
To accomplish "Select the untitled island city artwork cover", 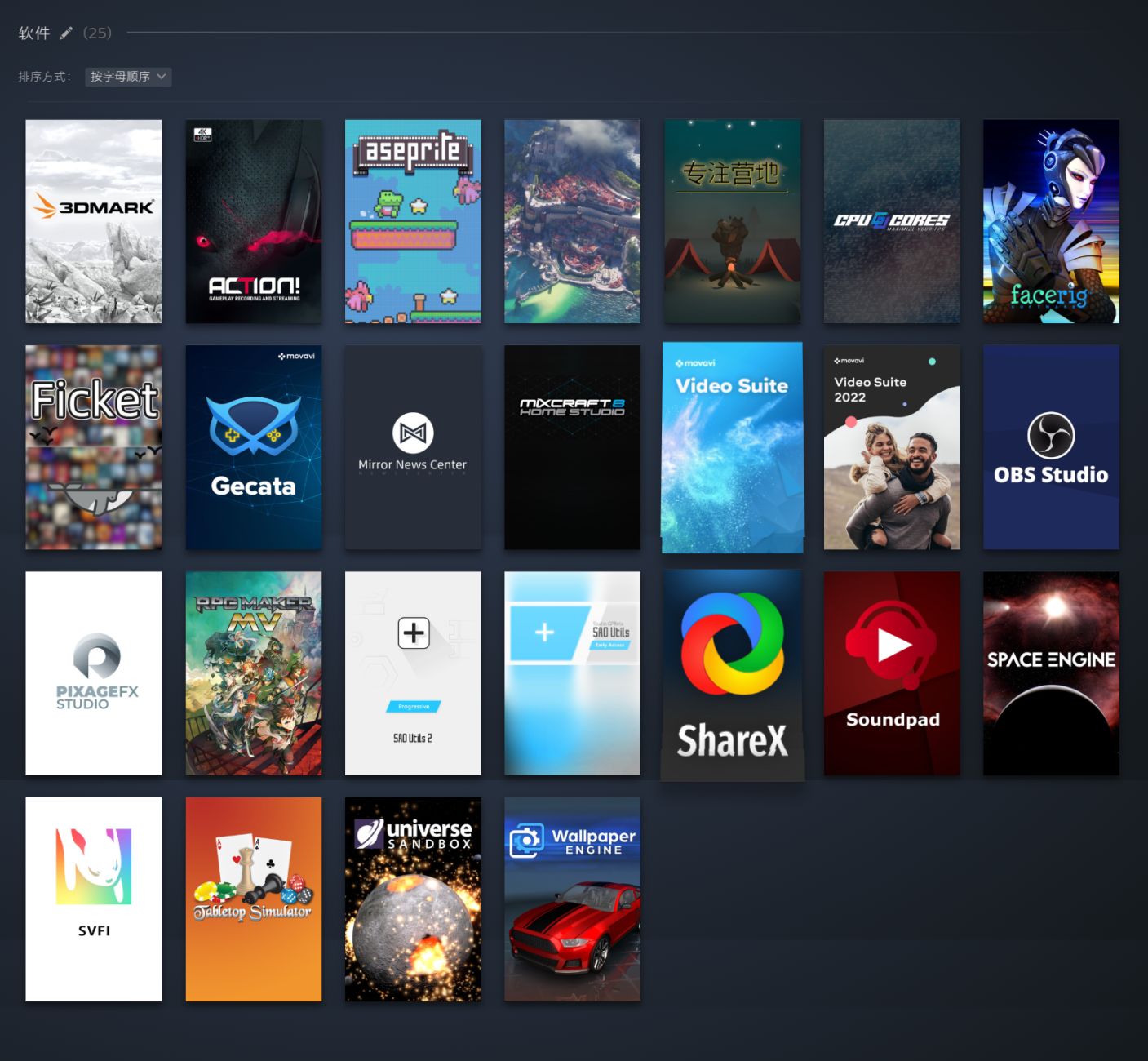I will (x=573, y=222).
